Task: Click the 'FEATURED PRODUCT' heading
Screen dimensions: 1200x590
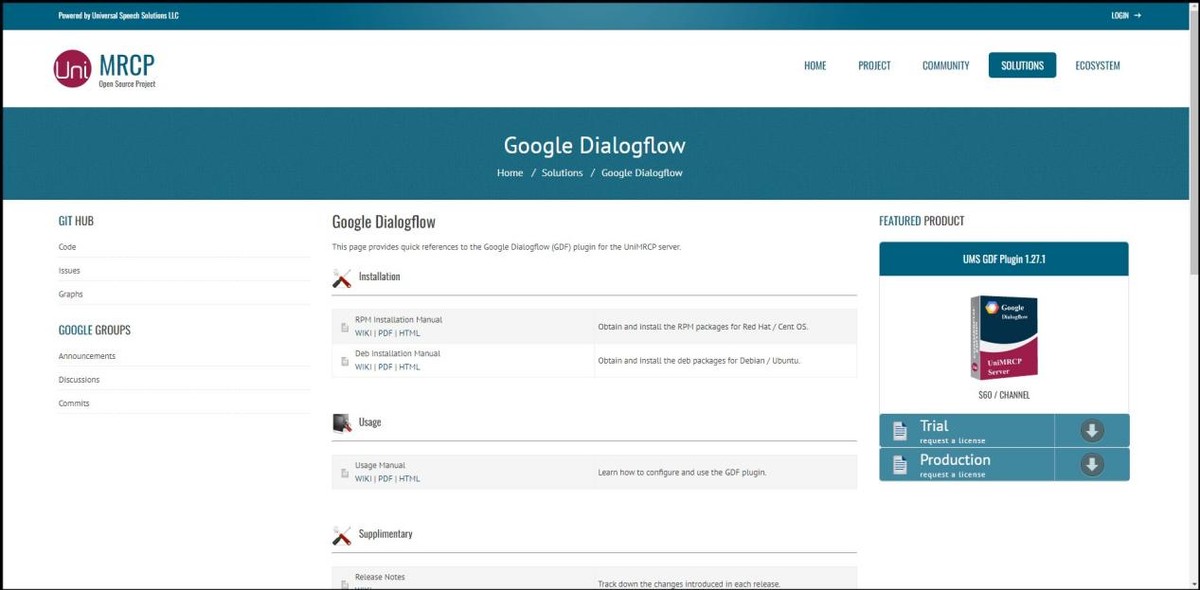Action: coord(922,221)
